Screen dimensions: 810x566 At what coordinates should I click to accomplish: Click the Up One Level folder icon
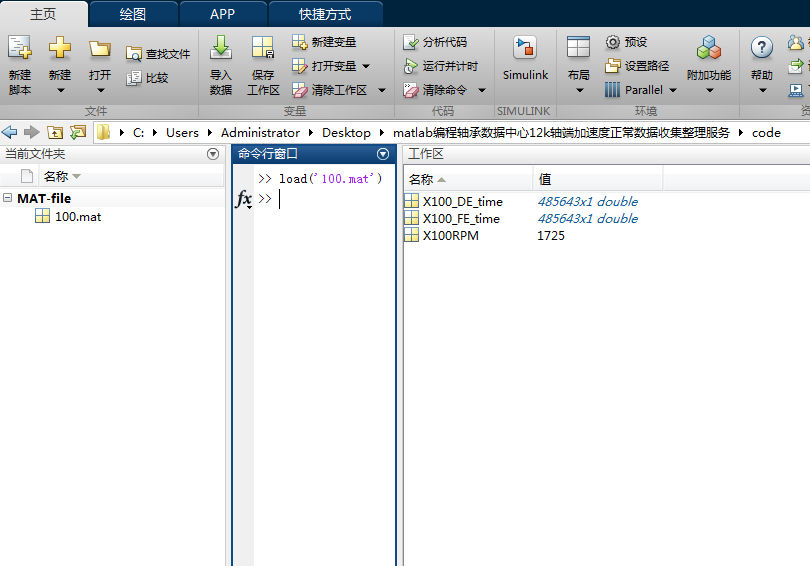55,133
